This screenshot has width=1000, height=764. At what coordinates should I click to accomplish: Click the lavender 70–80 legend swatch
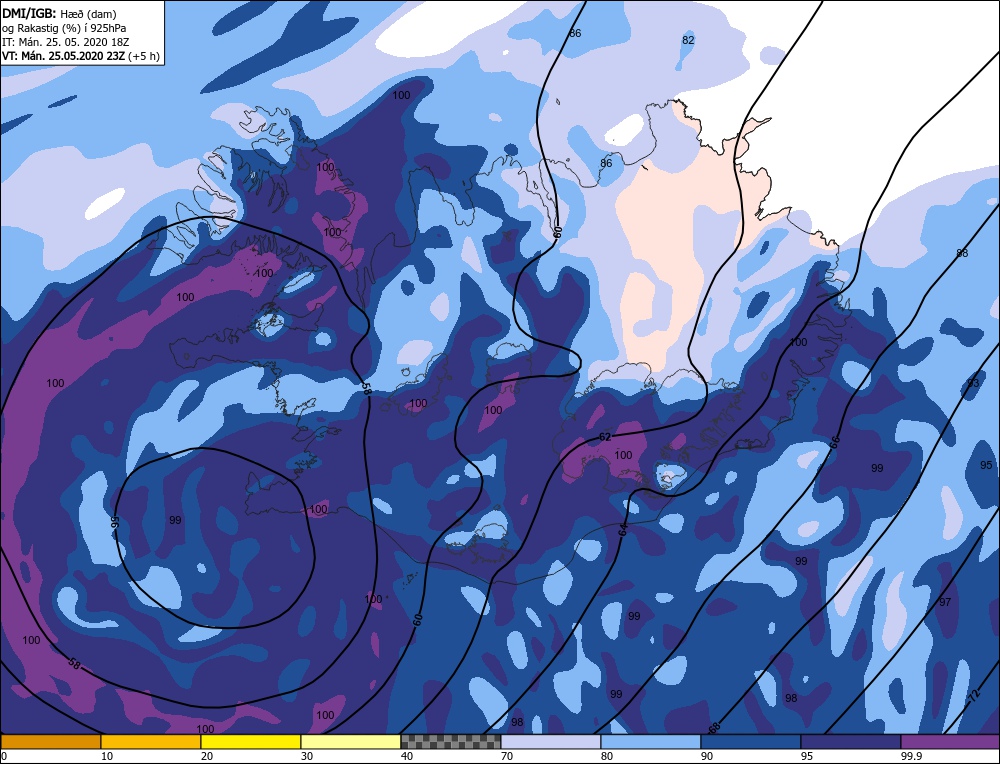click(550, 741)
